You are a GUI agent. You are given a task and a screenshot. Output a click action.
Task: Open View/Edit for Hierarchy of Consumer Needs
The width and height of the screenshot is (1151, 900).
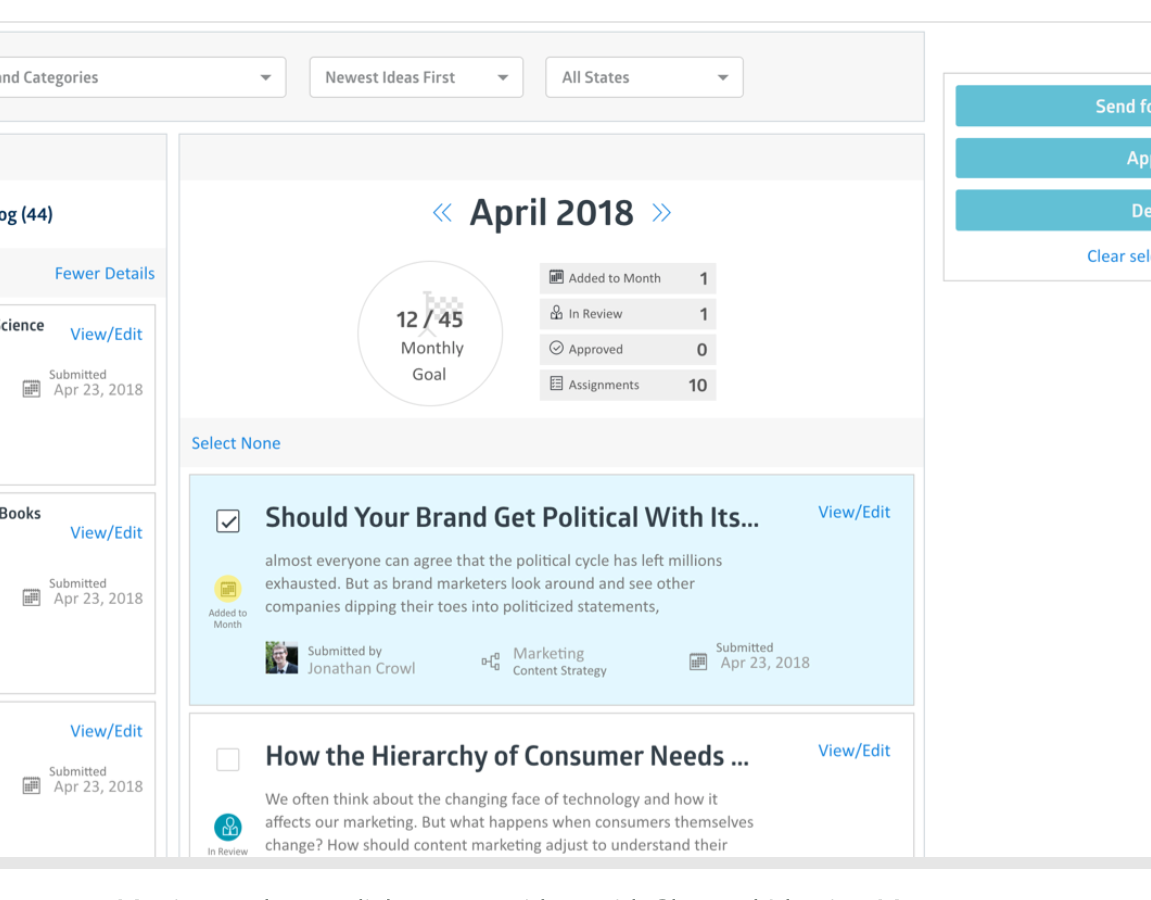pos(854,750)
